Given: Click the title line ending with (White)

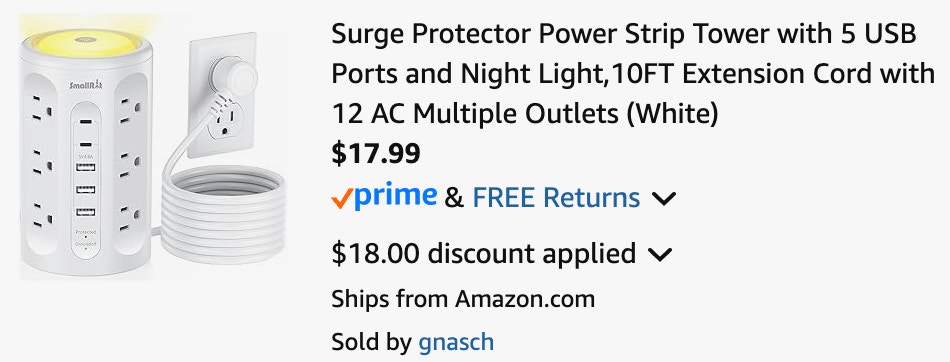Looking at the screenshot, I should (x=525, y=114).
